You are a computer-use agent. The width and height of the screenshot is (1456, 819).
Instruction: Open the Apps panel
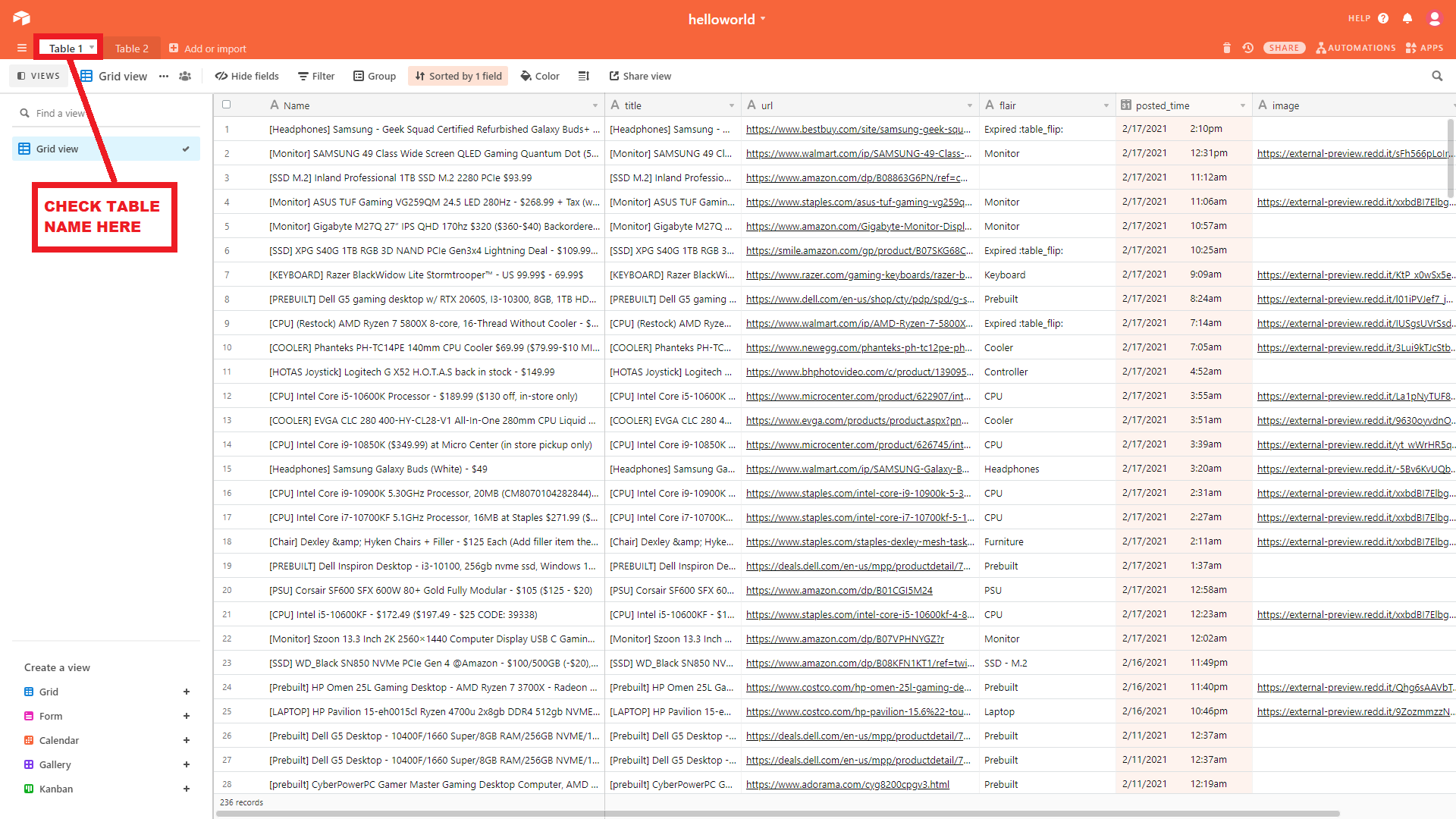1424,48
